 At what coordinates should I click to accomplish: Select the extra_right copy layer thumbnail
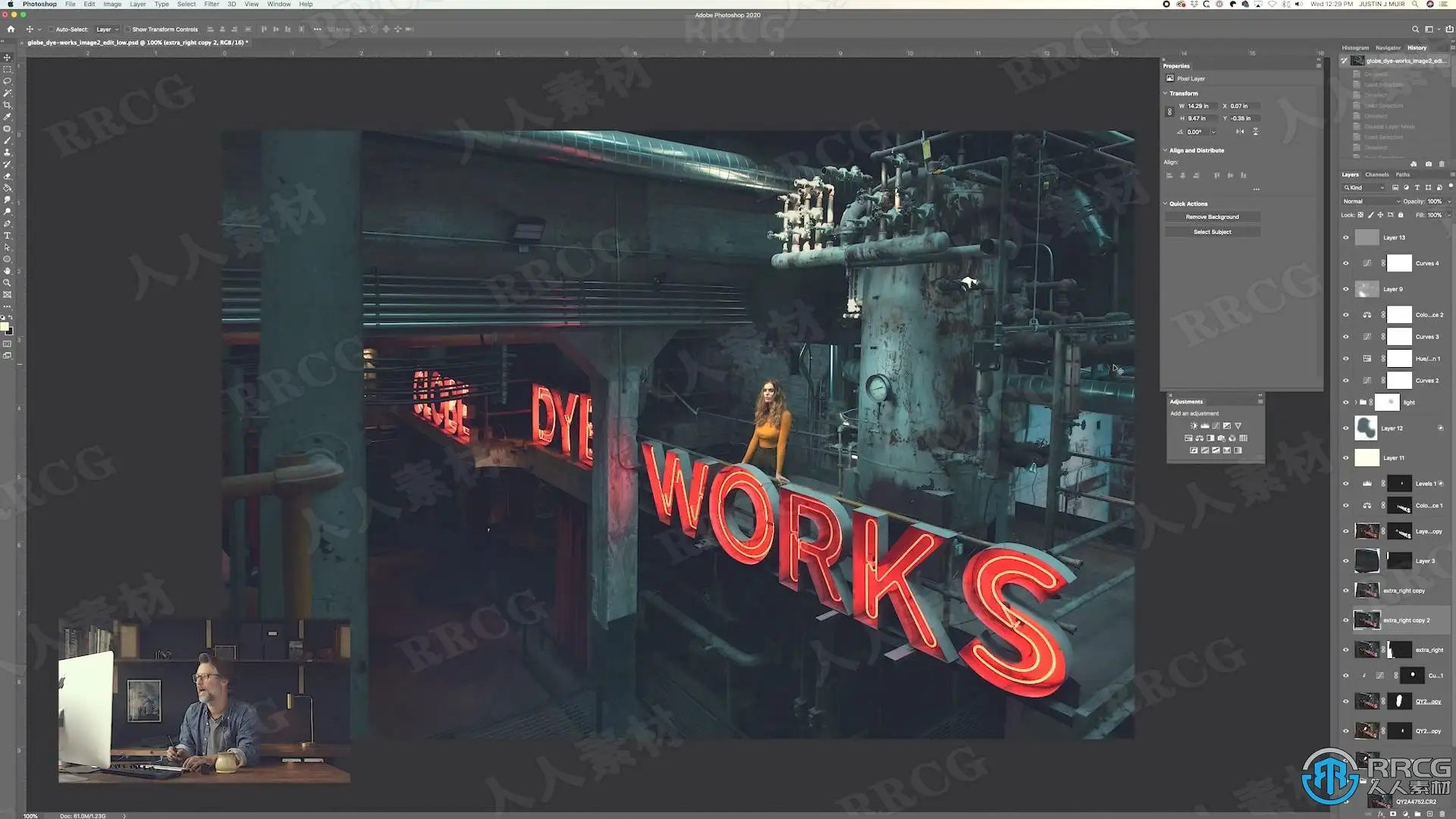1367,591
